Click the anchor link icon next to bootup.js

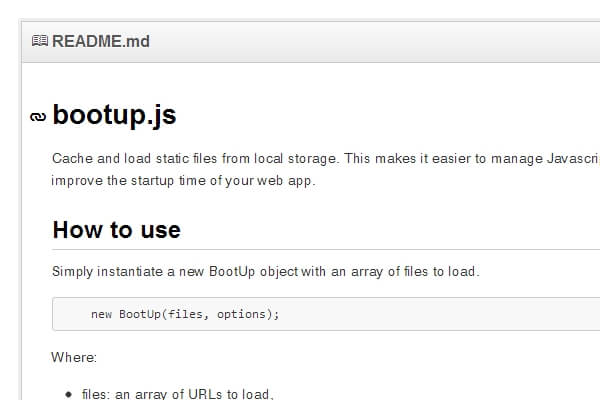[38, 117]
